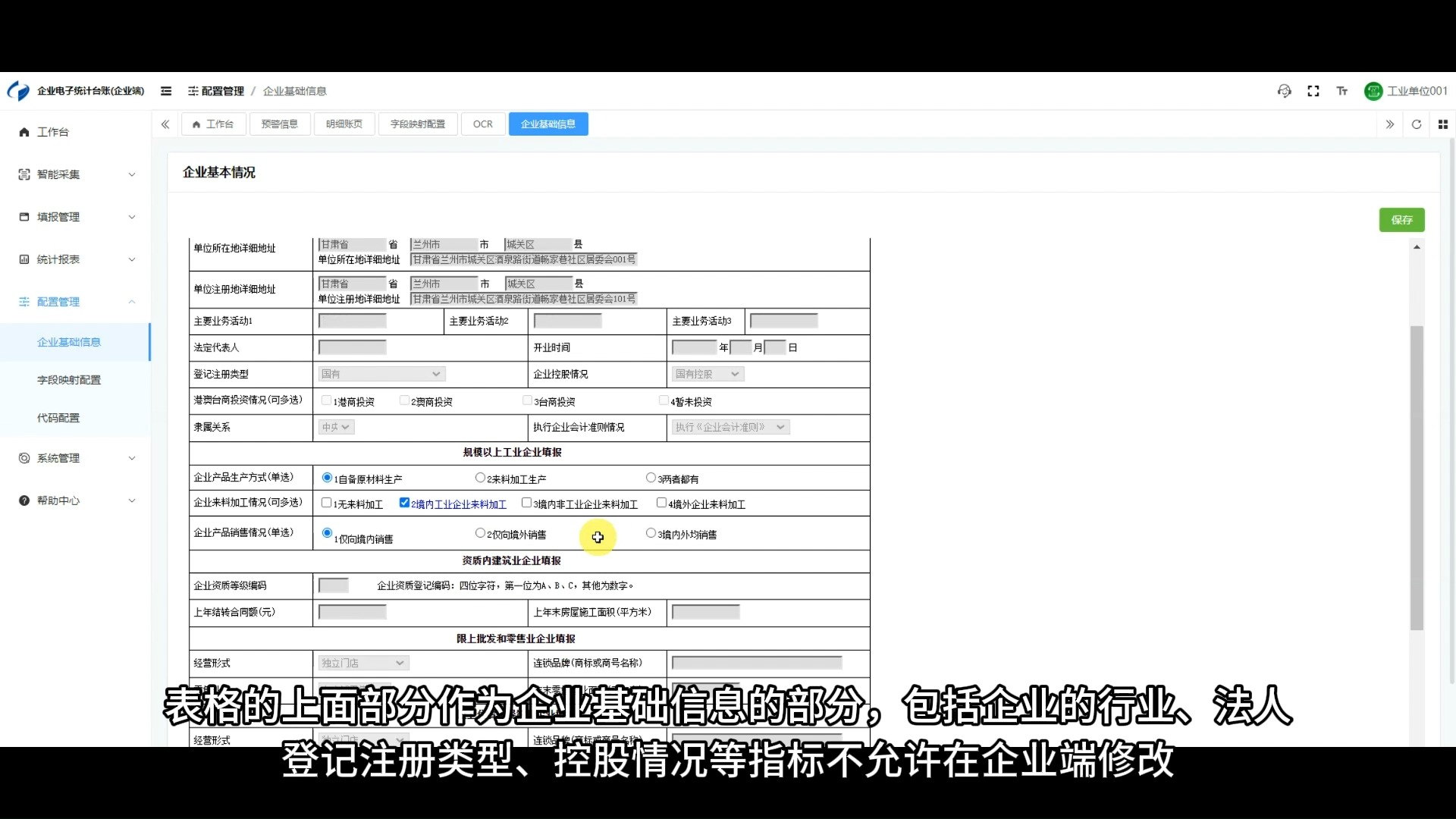Click the green 保存 button
The width and height of the screenshot is (1456, 819).
(1401, 220)
